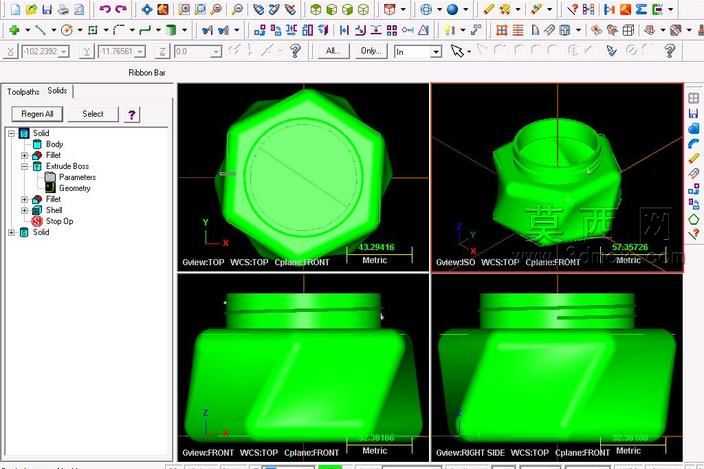Open dropdown arrow next to Point tool
The height and width of the screenshot is (469, 704).
click(27, 30)
